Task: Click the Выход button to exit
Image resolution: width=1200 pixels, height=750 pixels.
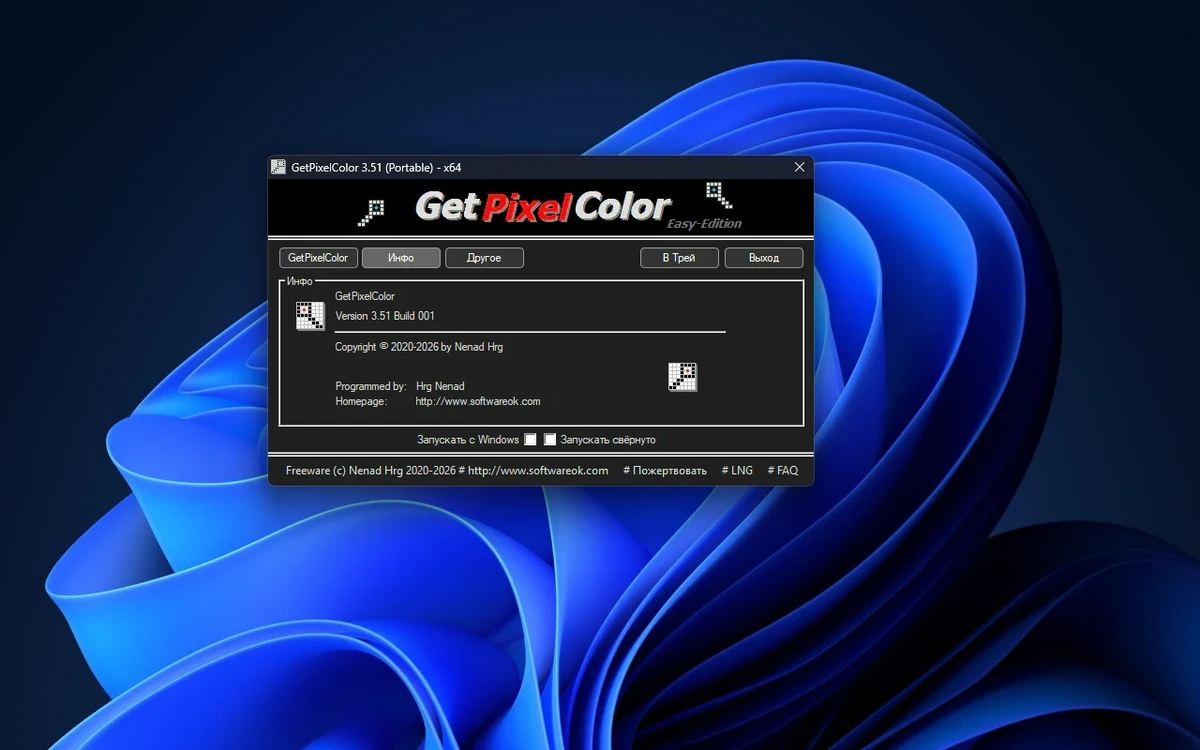Action: [x=764, y=258]
